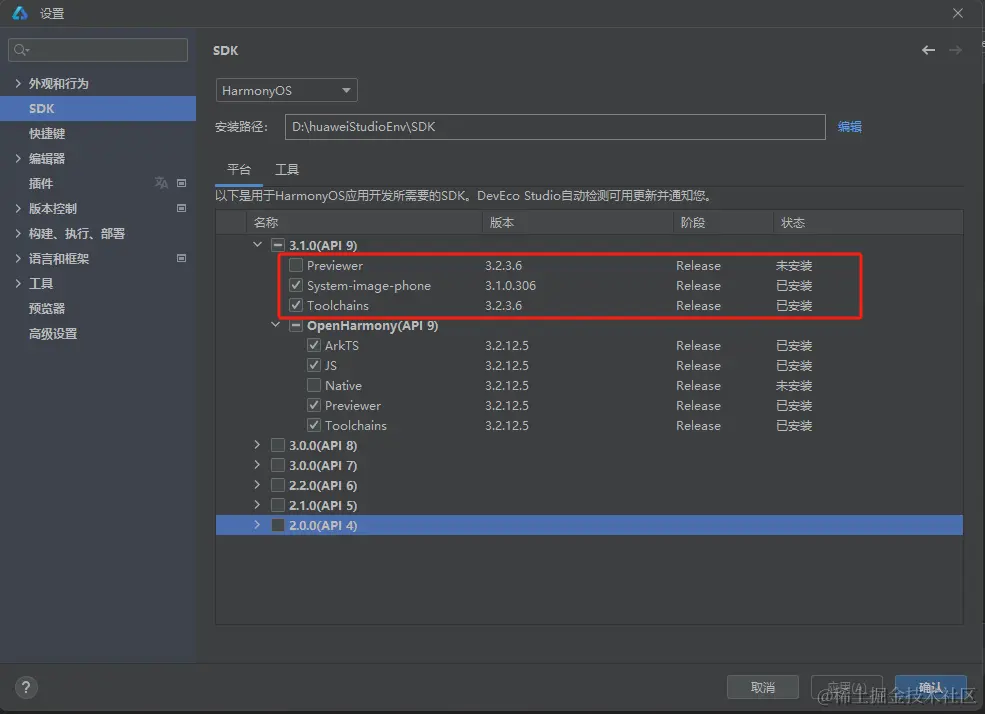The image size is (985, 714).
Task: Click the project-level icon beside 插件
Action: (x=182, y=183)
